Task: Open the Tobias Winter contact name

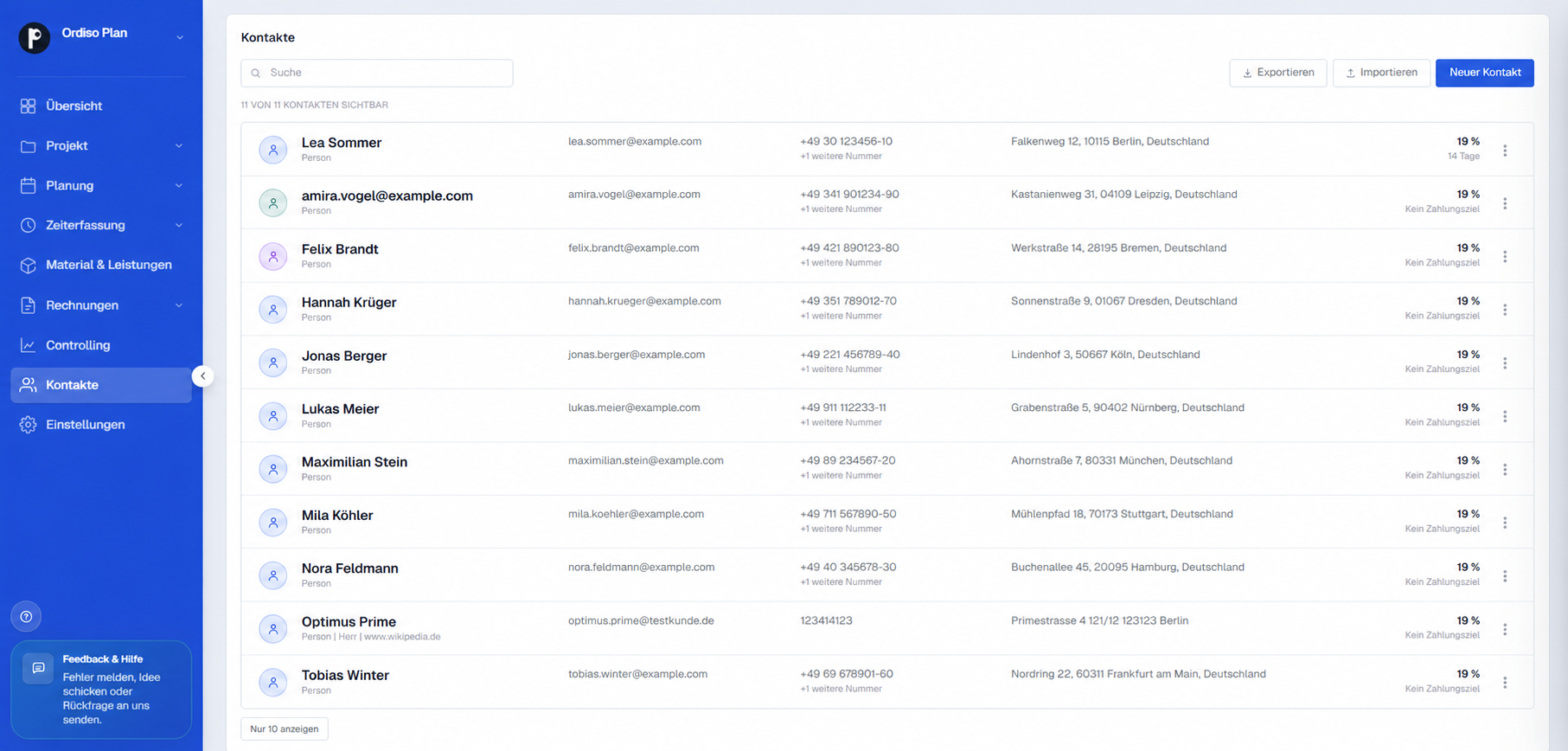Action: tap(345, 675)
